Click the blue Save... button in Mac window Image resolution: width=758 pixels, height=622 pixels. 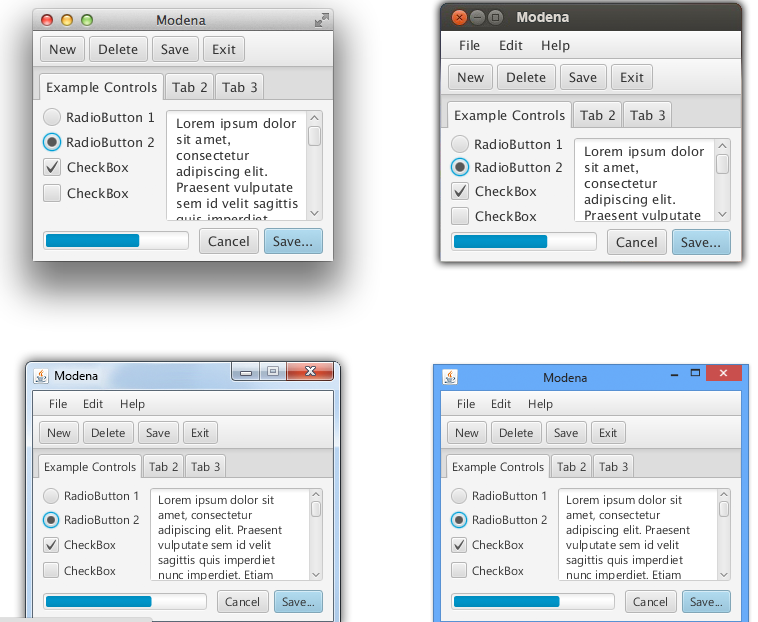pyautogui.click(x=293, y=241)
